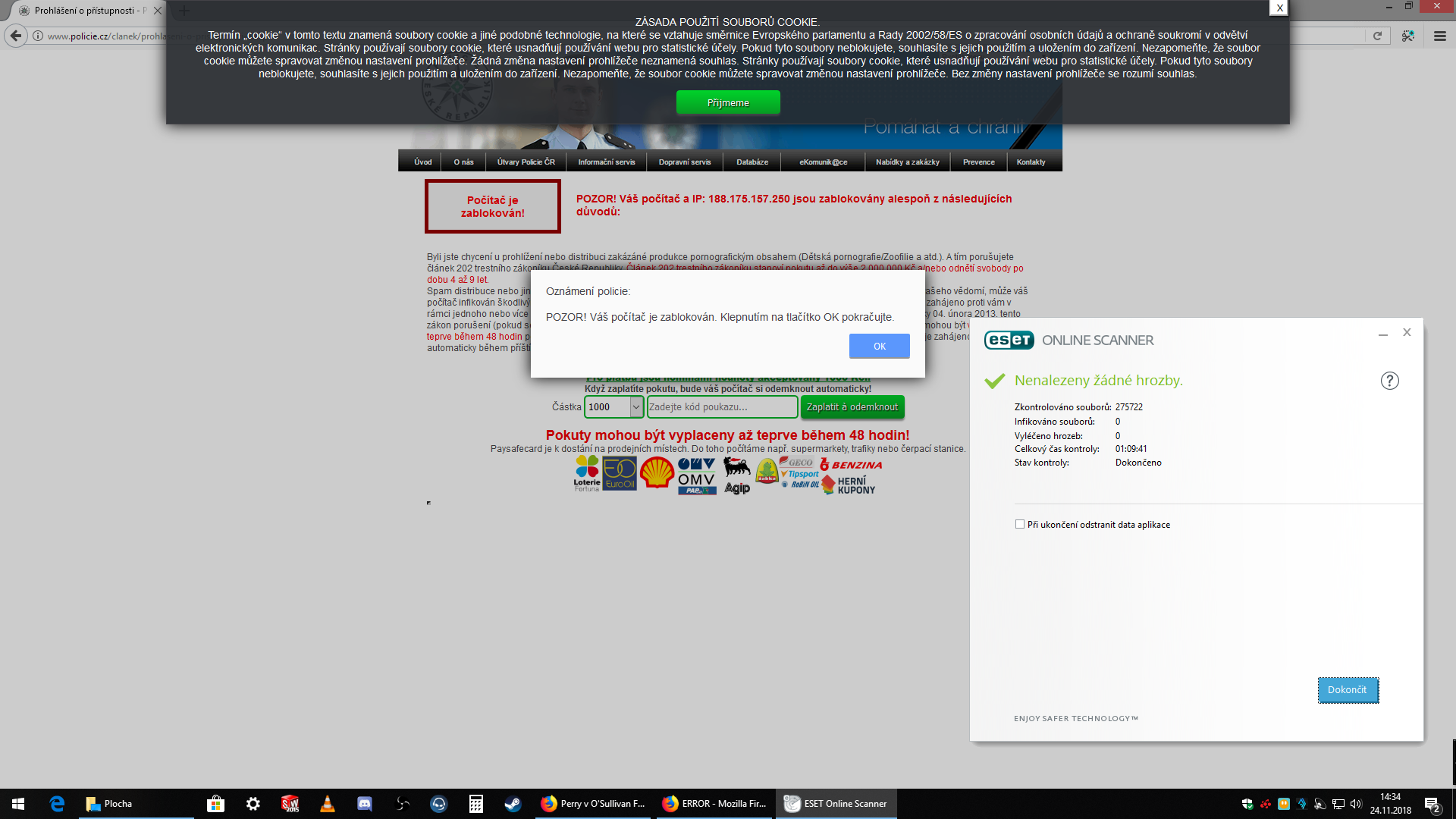
Task: Click the browser back arrow
Action: [16, 36]
